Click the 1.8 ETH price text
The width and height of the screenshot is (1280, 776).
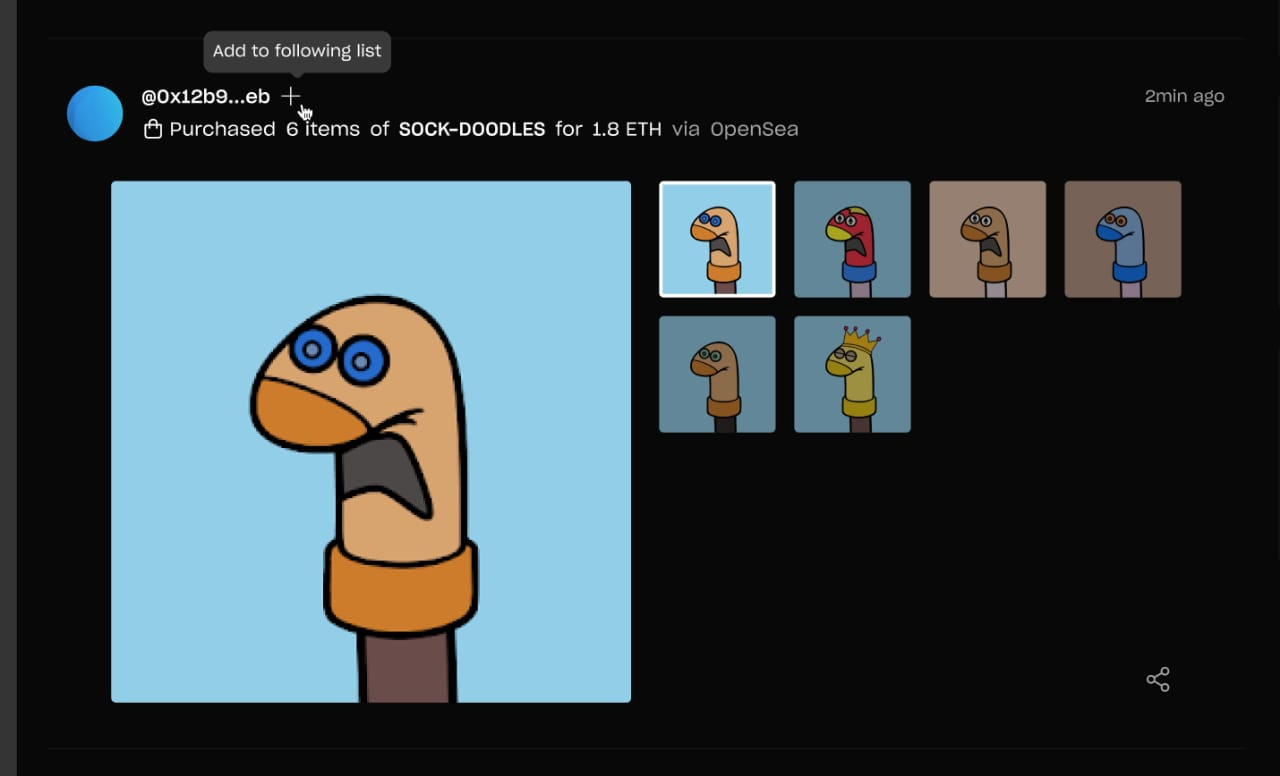[627, 129]
